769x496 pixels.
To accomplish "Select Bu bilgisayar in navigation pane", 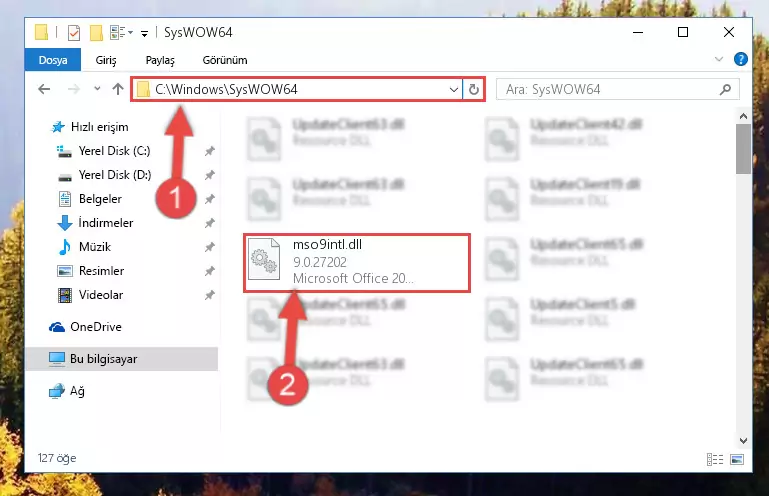I will coord(122,359).
